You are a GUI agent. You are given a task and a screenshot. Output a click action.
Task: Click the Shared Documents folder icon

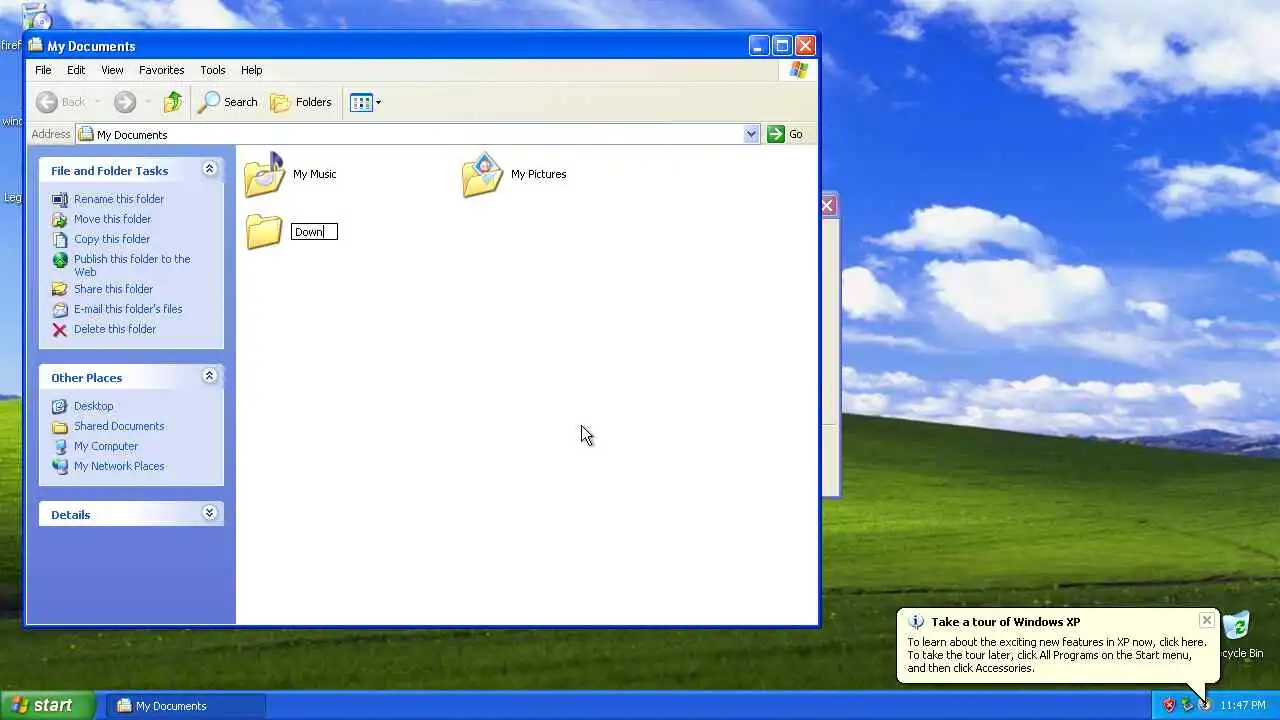tap(60, 426)
